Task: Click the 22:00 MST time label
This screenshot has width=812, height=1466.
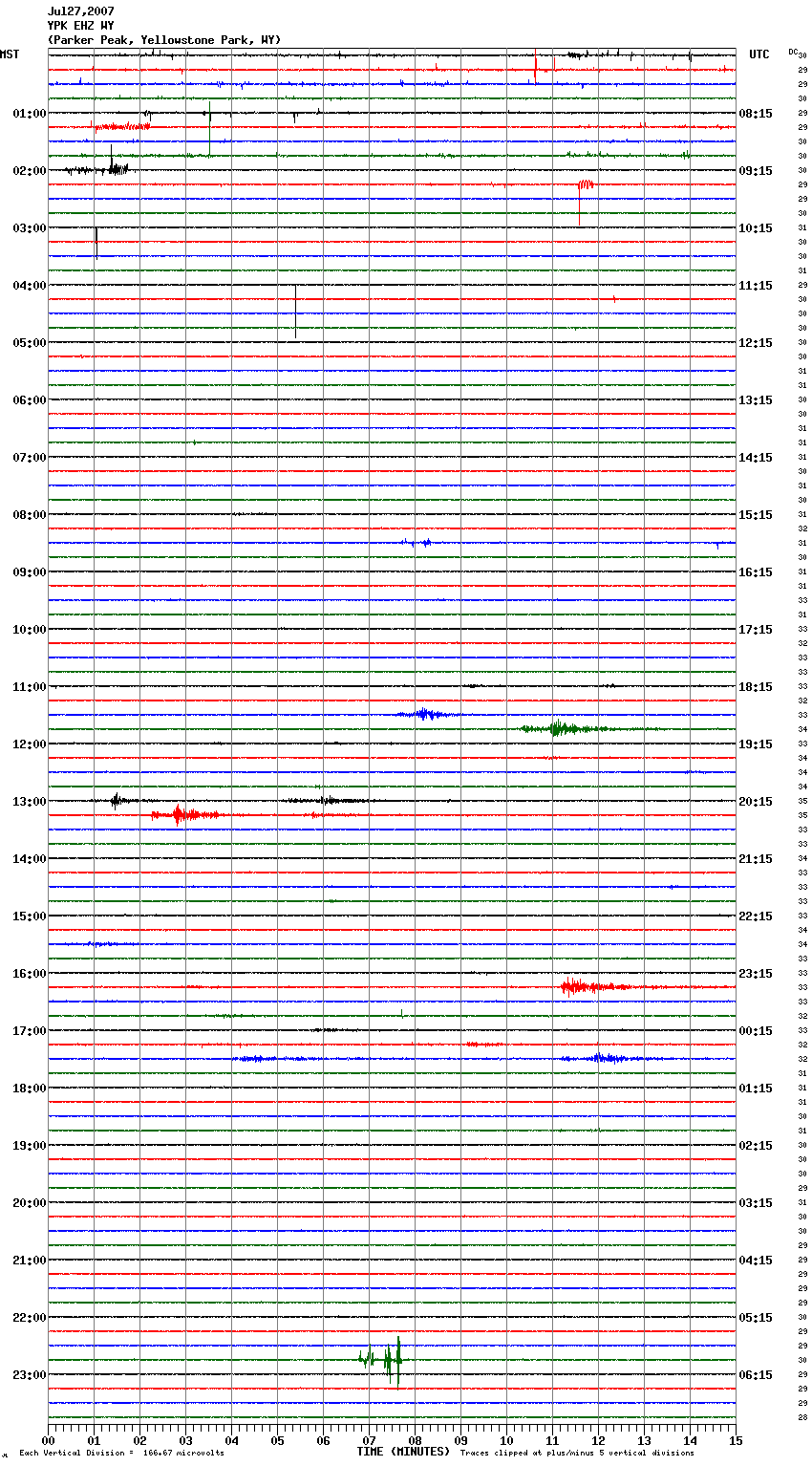Action: [x=30, y=1318]
